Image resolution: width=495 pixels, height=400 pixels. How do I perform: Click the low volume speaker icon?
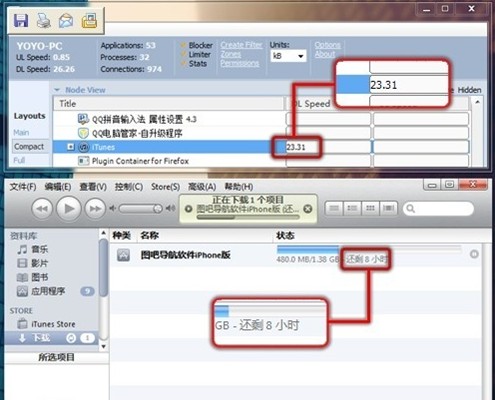[x=113, y=209]
